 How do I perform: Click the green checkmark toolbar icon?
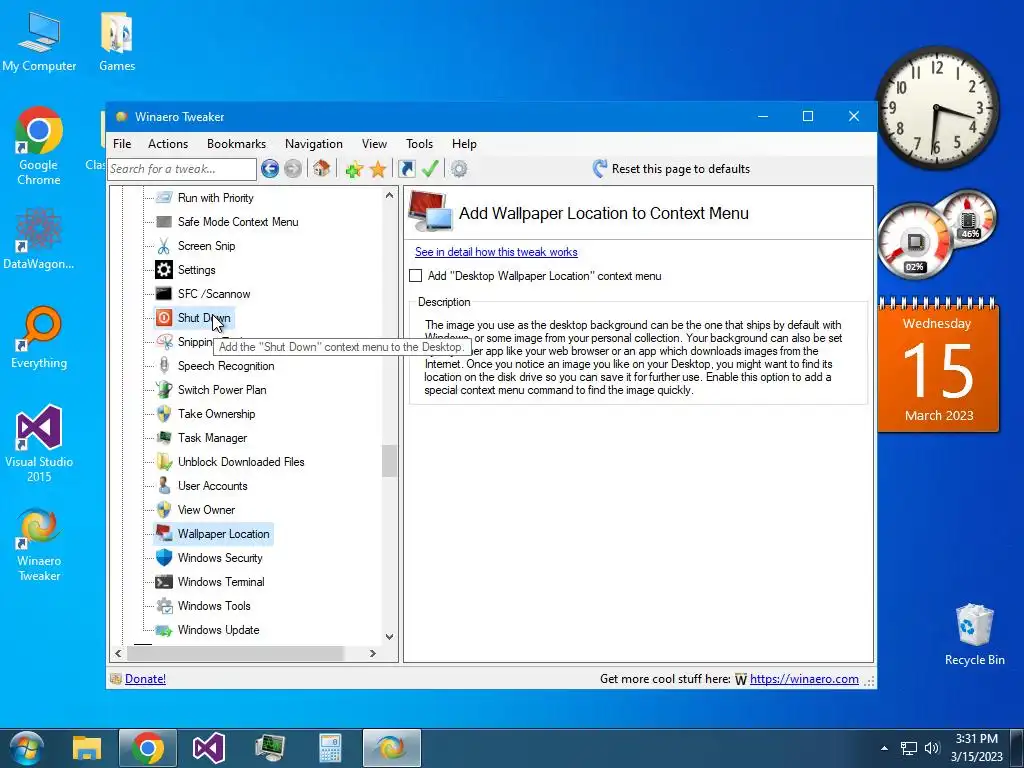pos(430,169)
